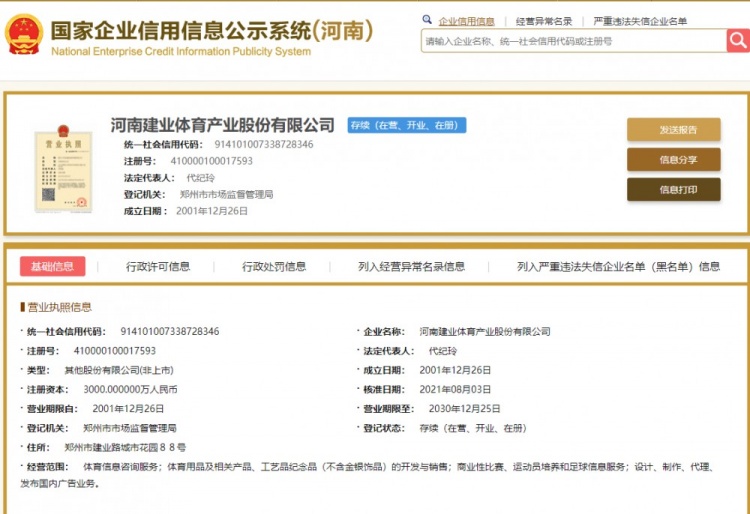Click the 存续(在营、开业、在册) status badge

click(x=407, y=125)
